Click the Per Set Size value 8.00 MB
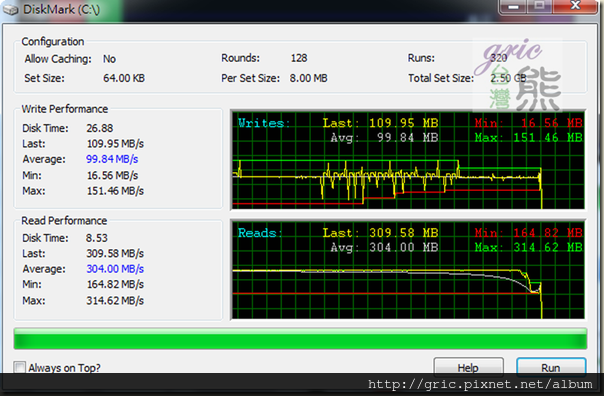 pyautogui.click(x=309, y=78)
